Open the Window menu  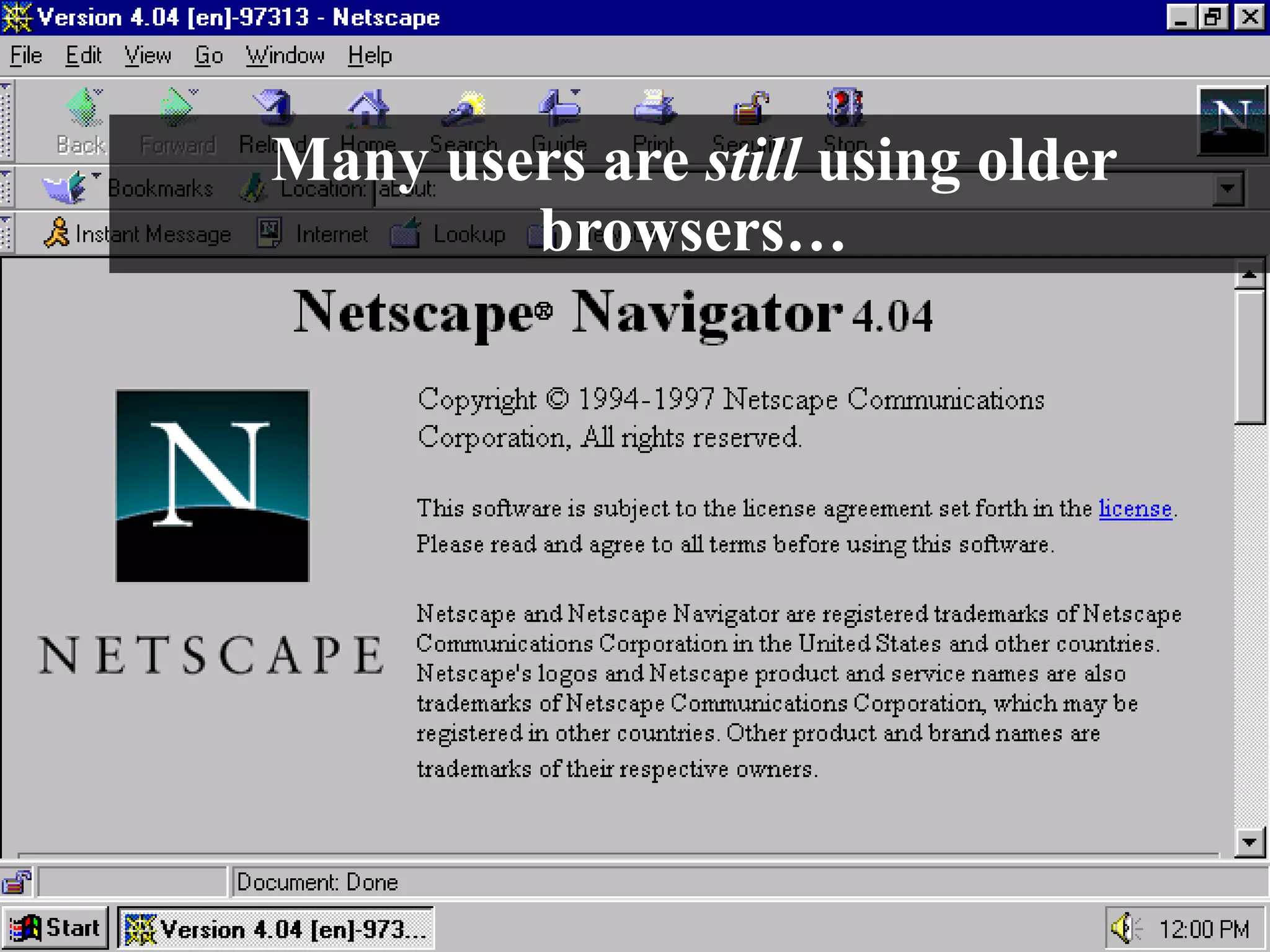(285, 56)
